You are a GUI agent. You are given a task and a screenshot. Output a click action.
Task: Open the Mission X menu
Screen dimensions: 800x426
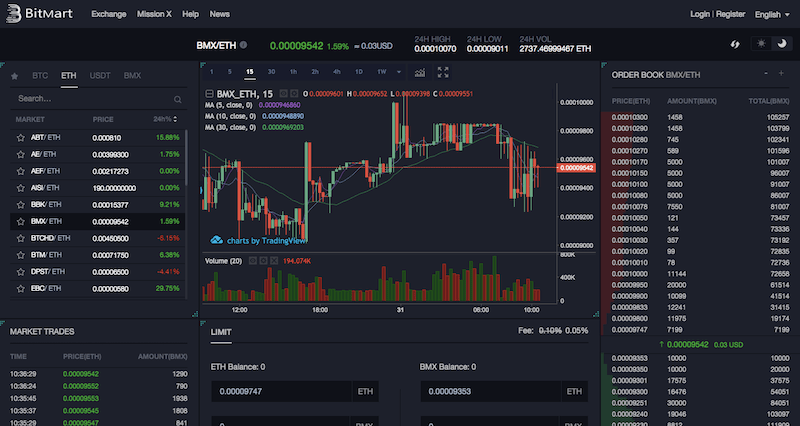click(154, 14)
